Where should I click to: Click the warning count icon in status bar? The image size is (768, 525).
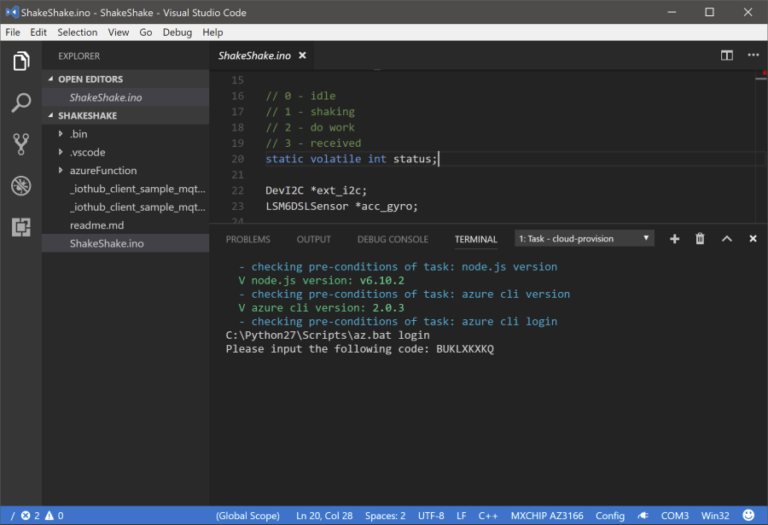(49, 515)
